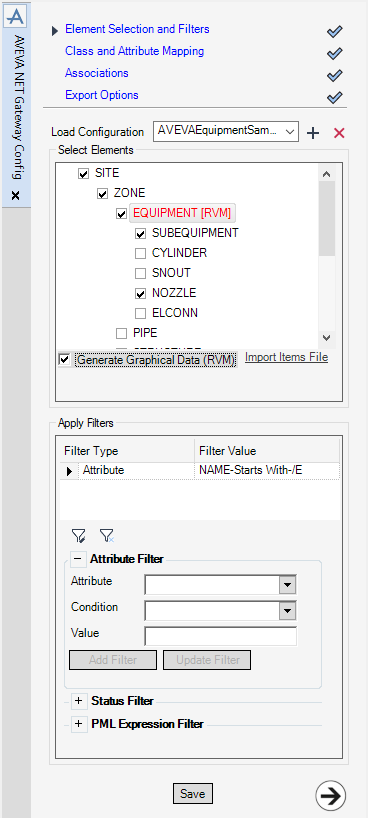
Task: Open Export Options section
Action: (x=102, y=95)
